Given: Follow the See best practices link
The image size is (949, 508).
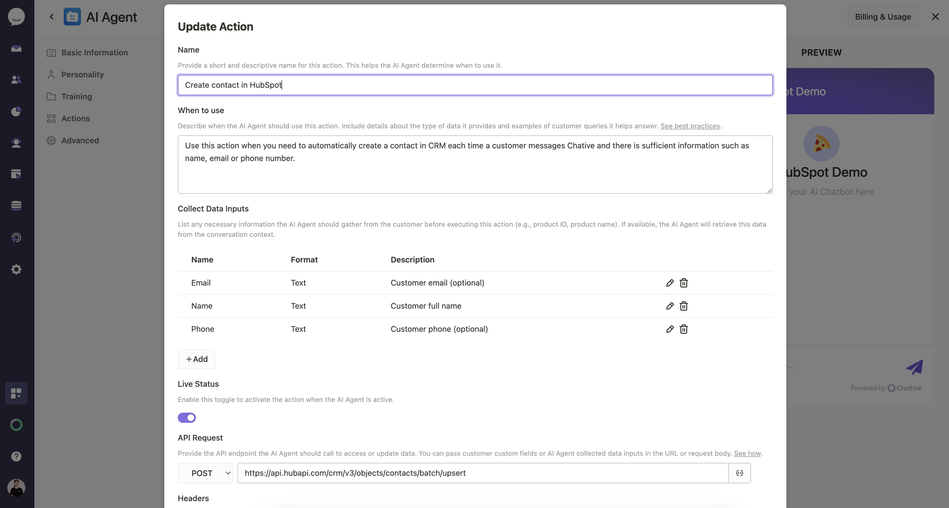Looking at the screenshot, I should pyautogui.click(x=690, y=126).
